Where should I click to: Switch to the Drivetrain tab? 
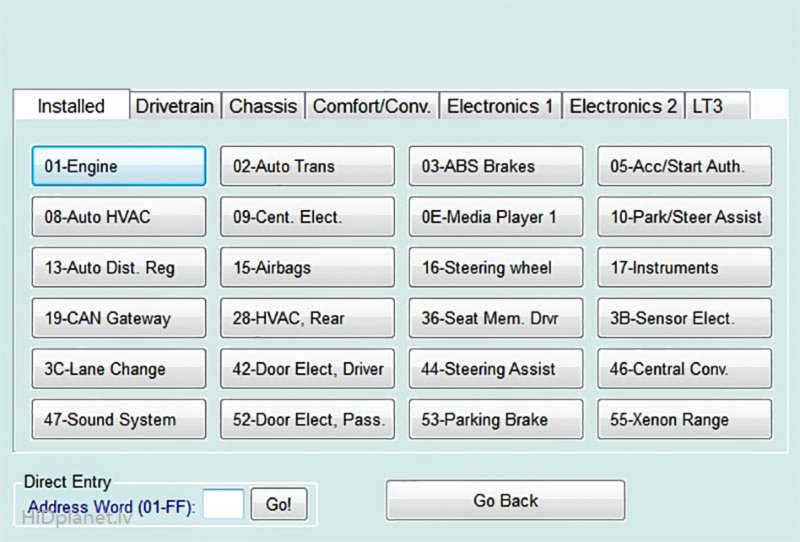click(x=175, y=106)
